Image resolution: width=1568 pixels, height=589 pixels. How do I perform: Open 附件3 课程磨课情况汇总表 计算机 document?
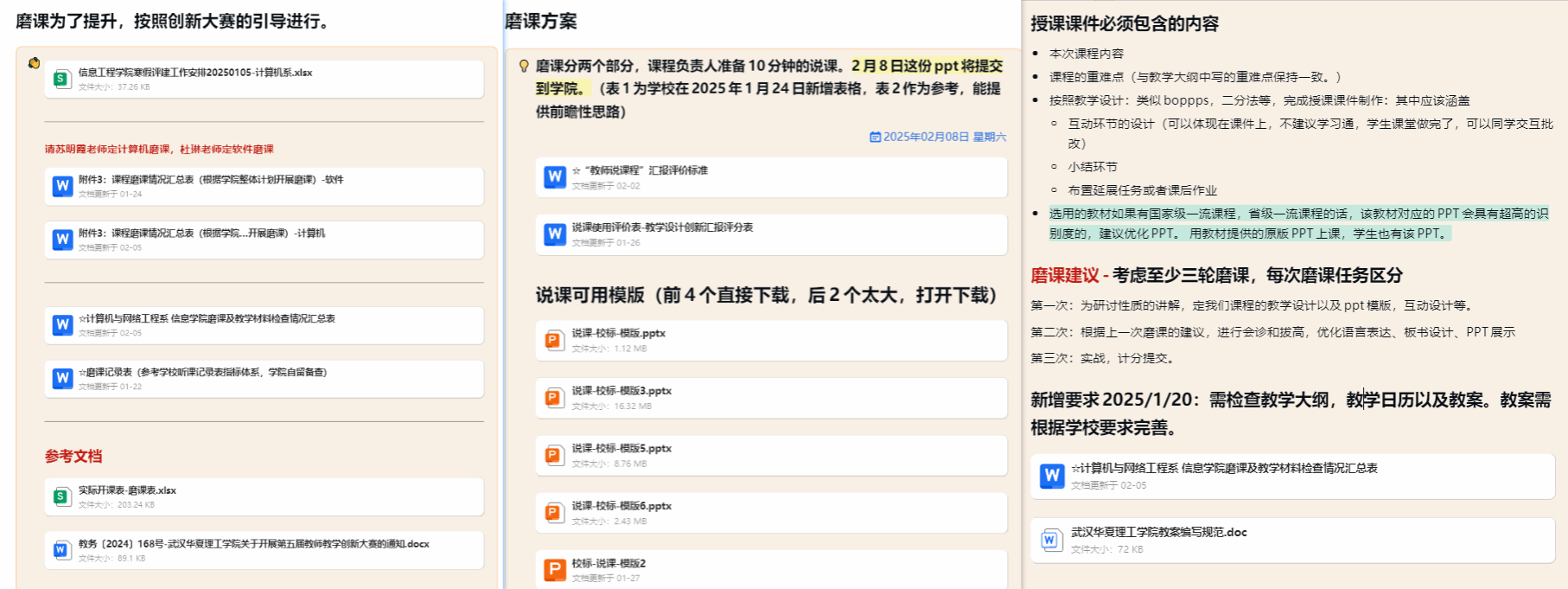click(x=201, y=234)
